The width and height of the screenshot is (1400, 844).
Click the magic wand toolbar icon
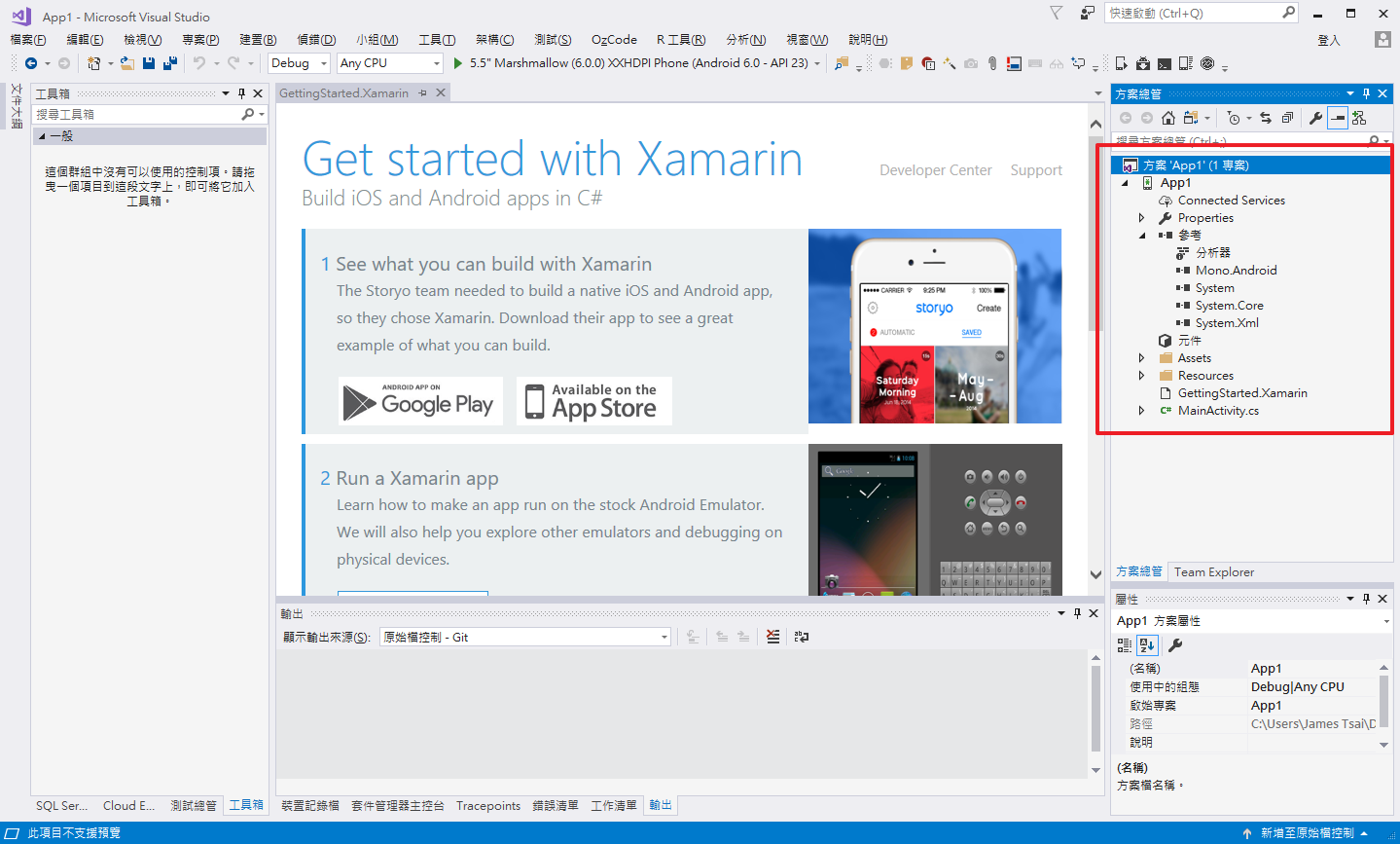950,63
